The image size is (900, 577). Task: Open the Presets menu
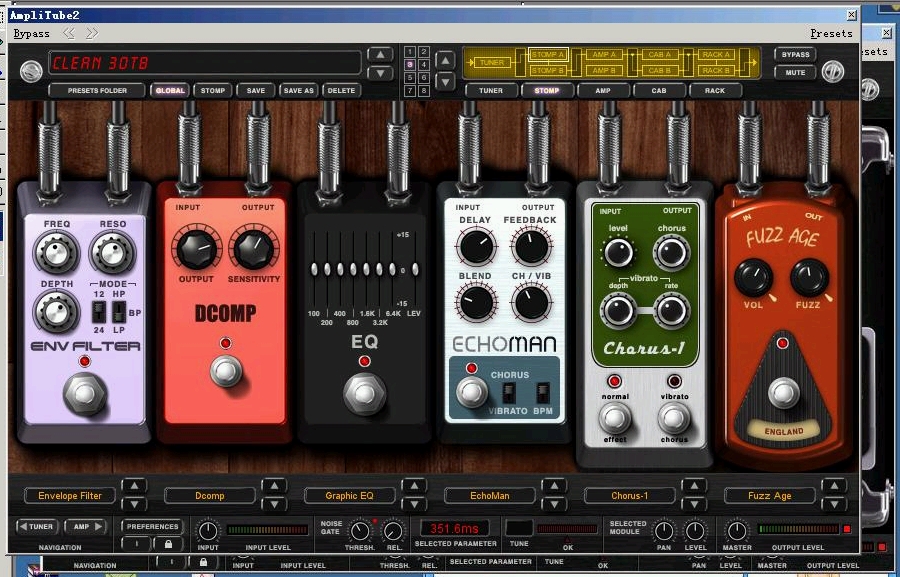831,34
